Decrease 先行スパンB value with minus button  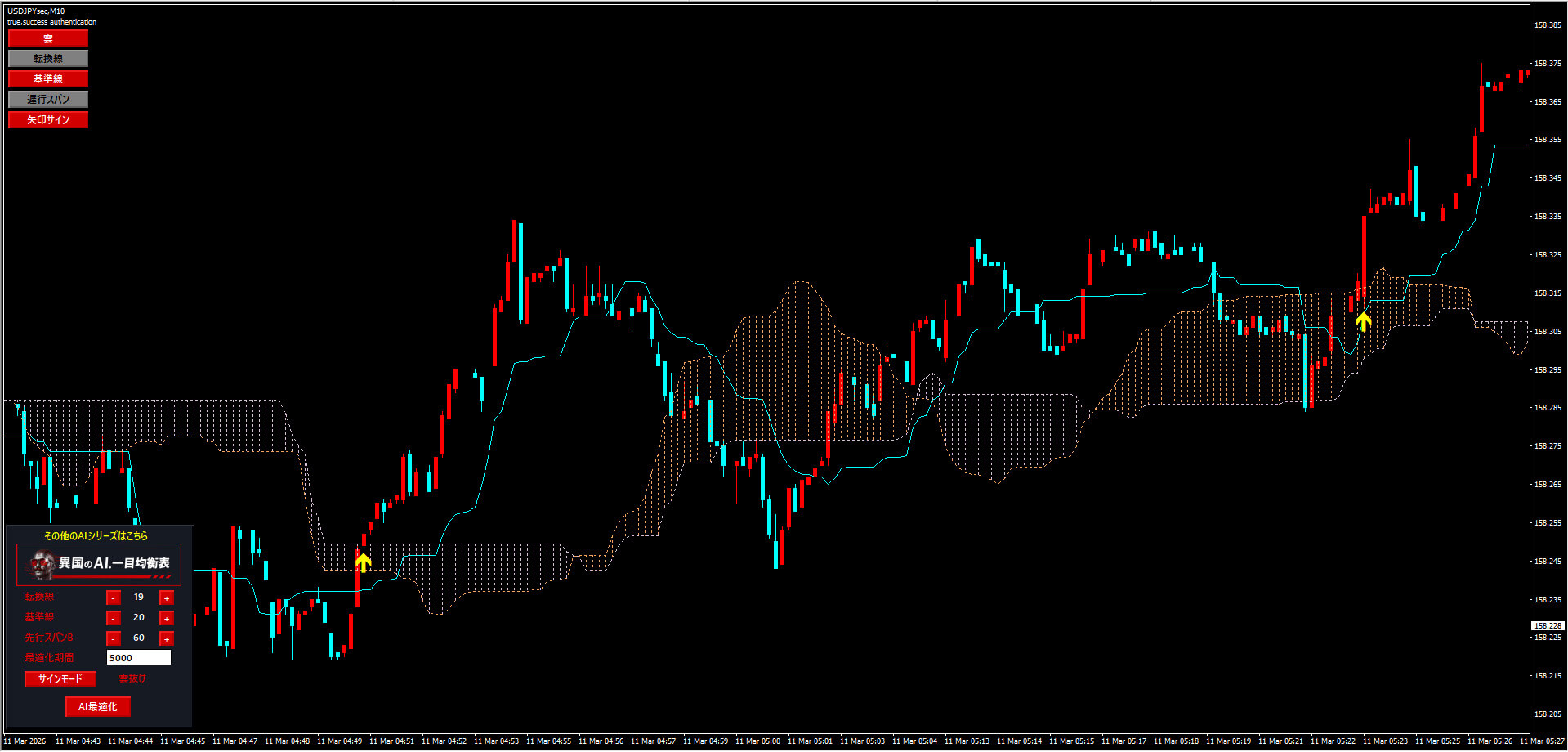tap(114, 638)
